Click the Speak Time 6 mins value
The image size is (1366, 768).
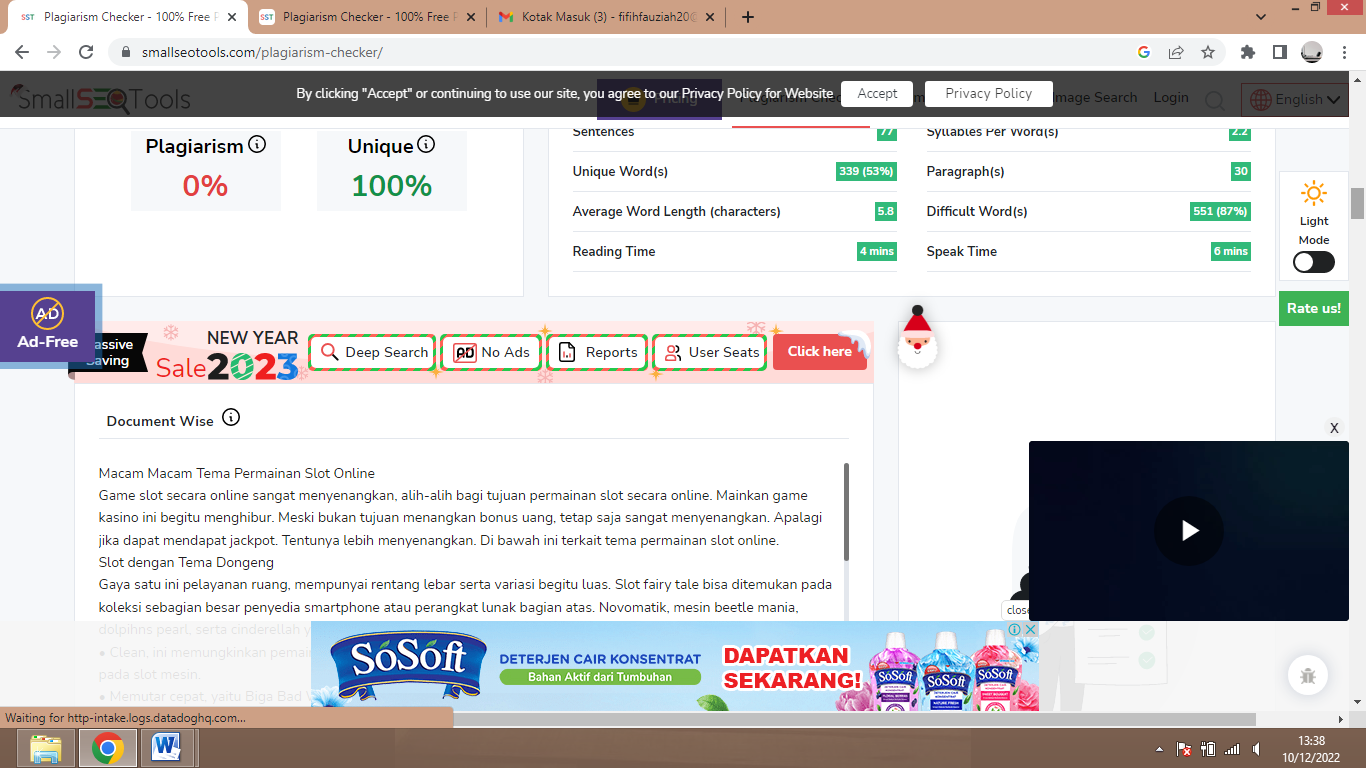(1231, 251)
